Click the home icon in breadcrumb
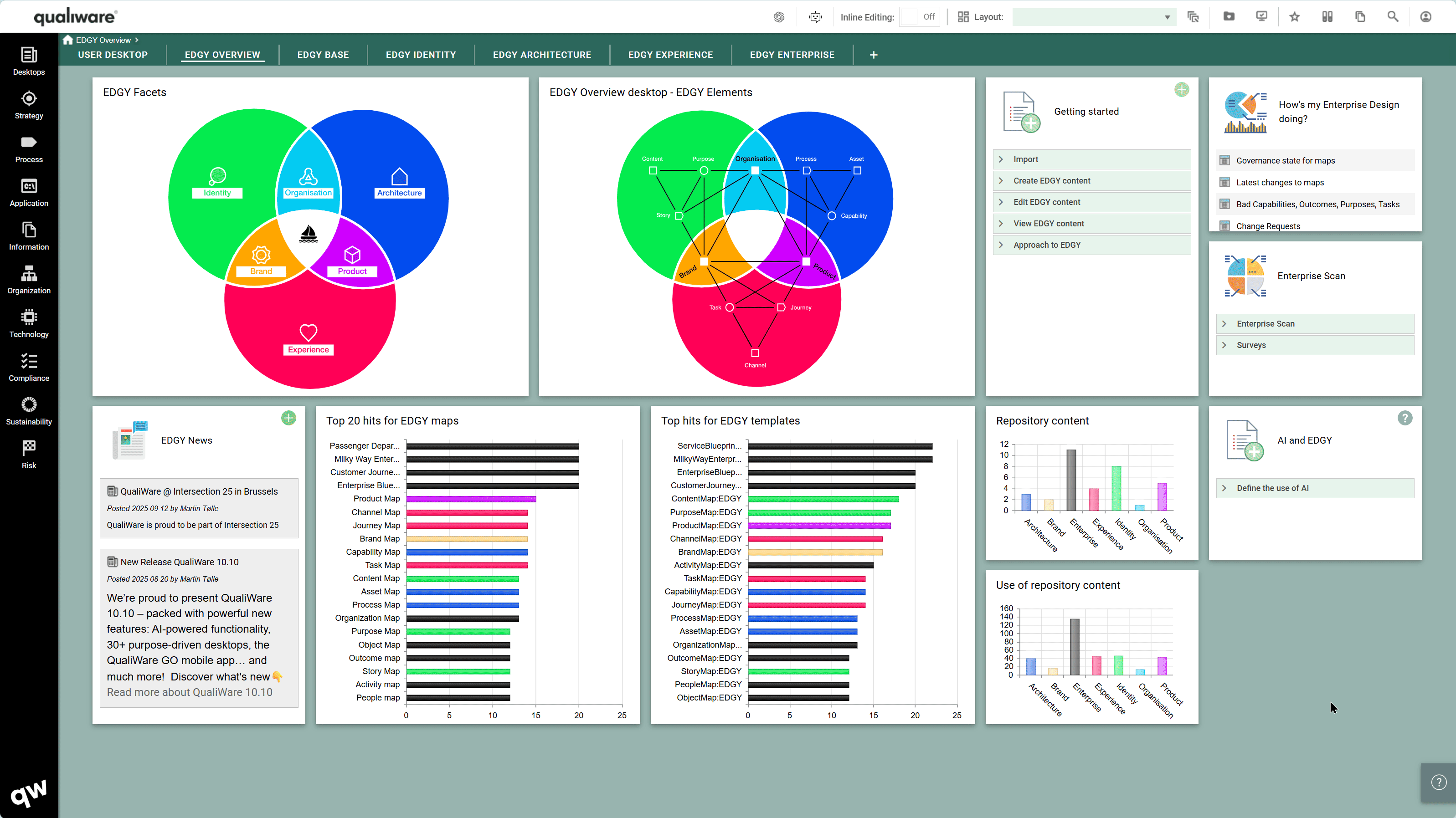Screen dimensions: 1456x818 [68, 40]
